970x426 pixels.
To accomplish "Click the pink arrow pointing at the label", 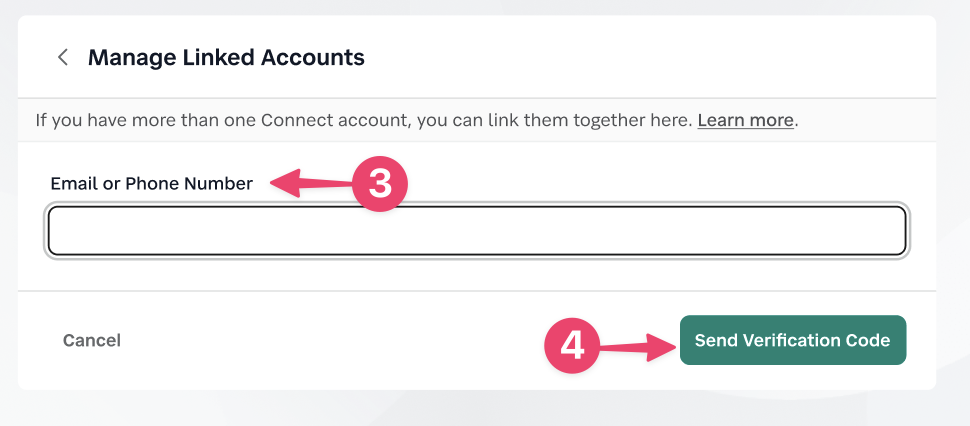I will (x=312, y=183).
